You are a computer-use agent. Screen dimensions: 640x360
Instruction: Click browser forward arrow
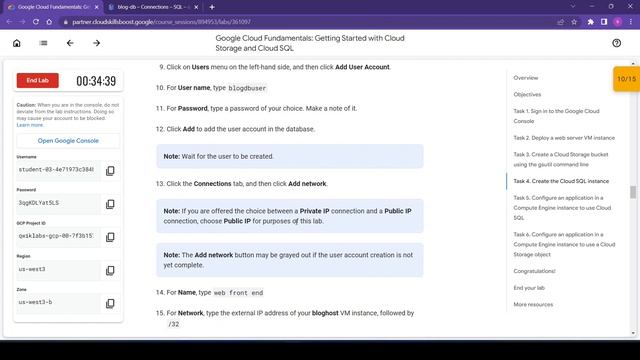[22, 22]
